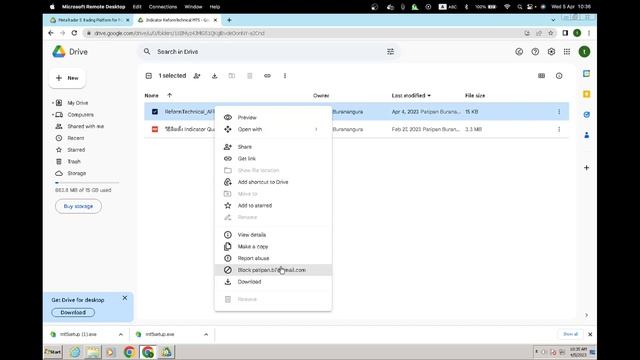Choose Download from the context menu

click(x=273, y=282)
